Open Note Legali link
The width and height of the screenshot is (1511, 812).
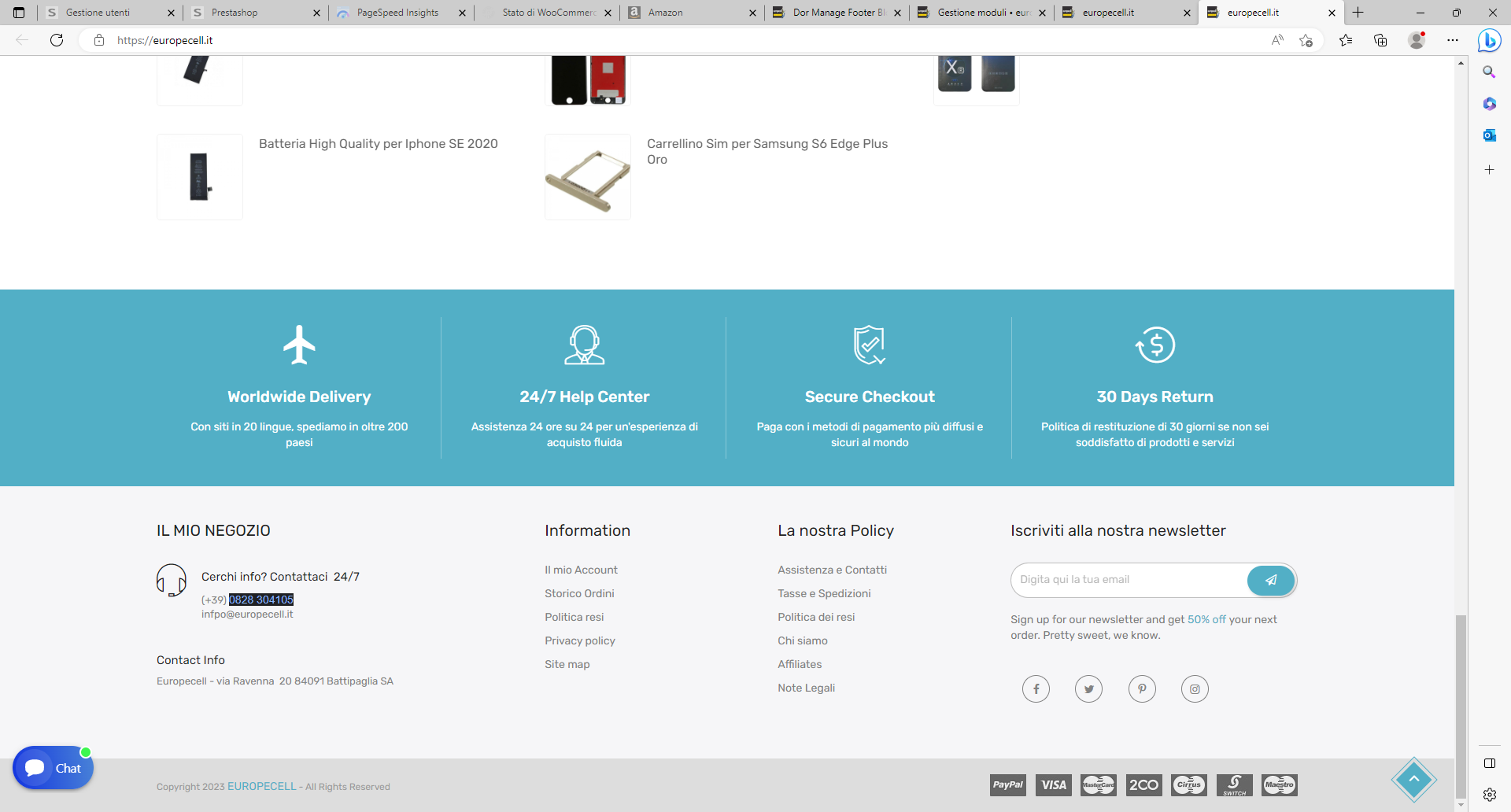click(806, 688)
